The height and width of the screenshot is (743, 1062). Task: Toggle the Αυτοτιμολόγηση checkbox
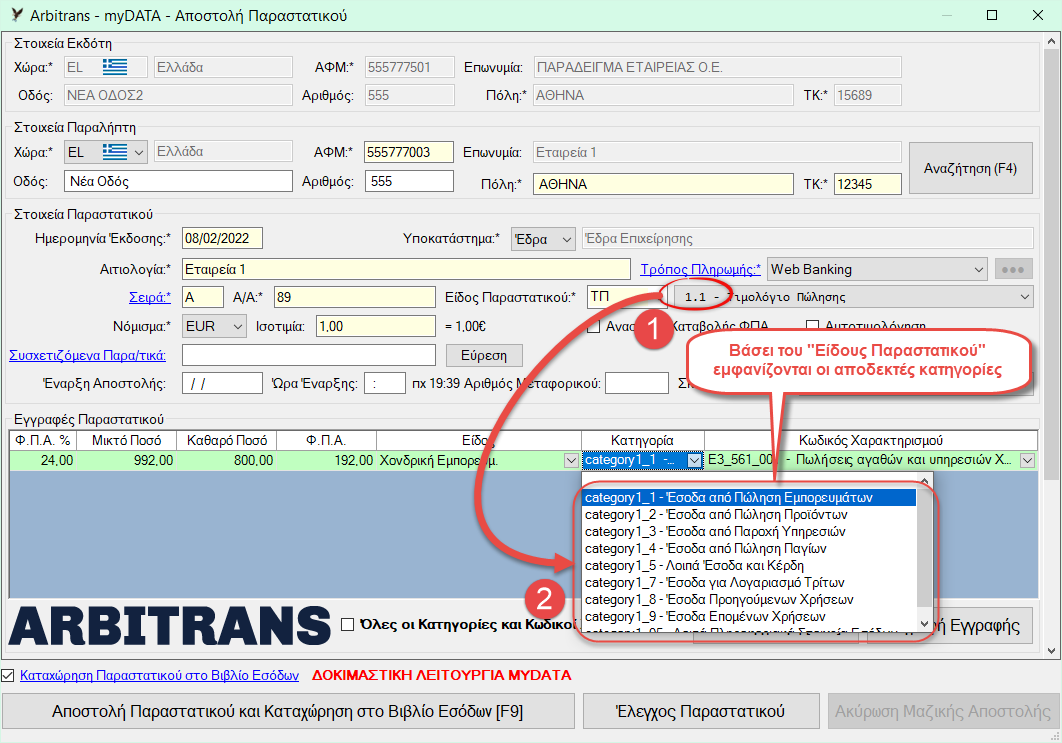click(x=813, y=326)
